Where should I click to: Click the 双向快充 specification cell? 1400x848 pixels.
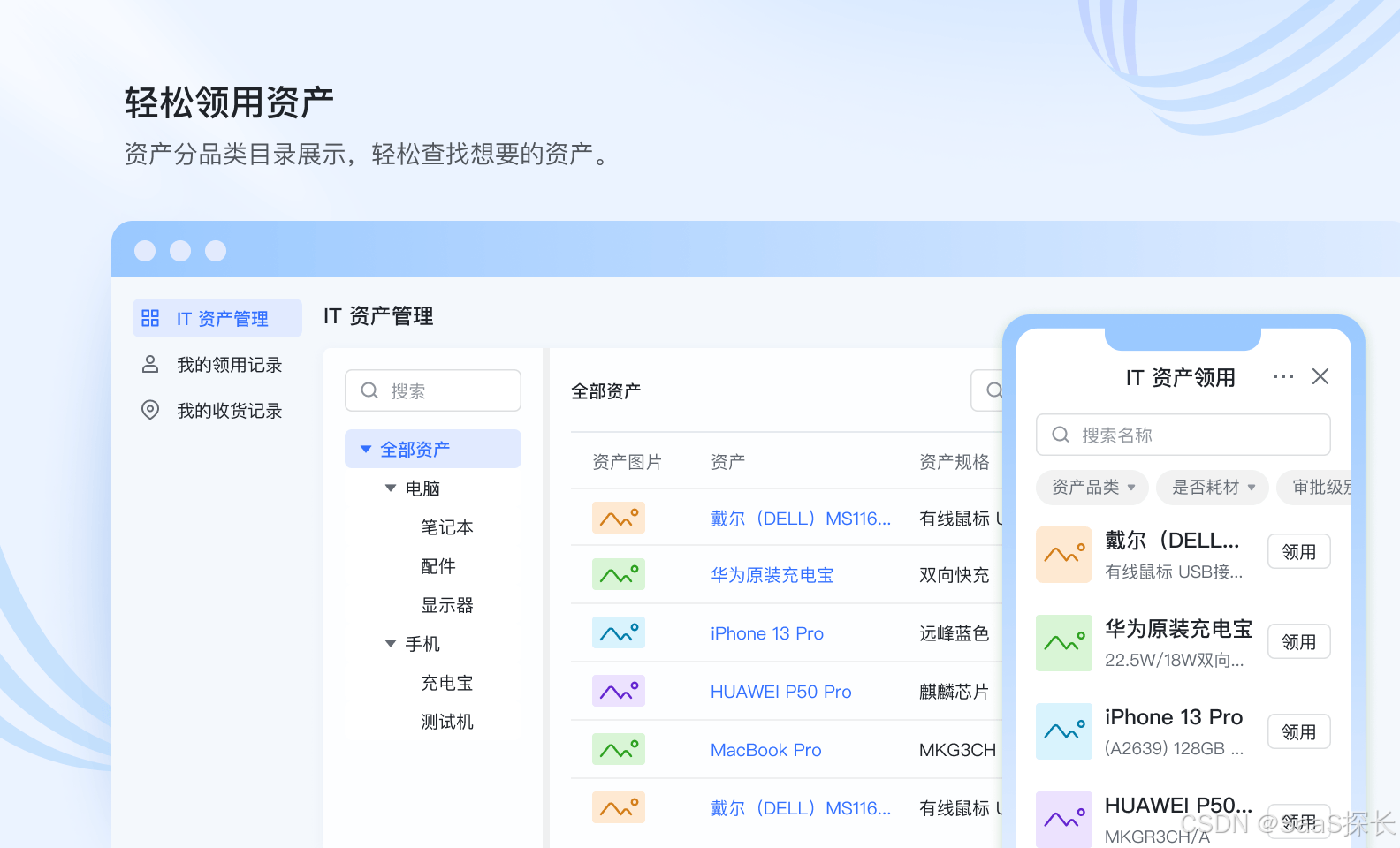955,575
